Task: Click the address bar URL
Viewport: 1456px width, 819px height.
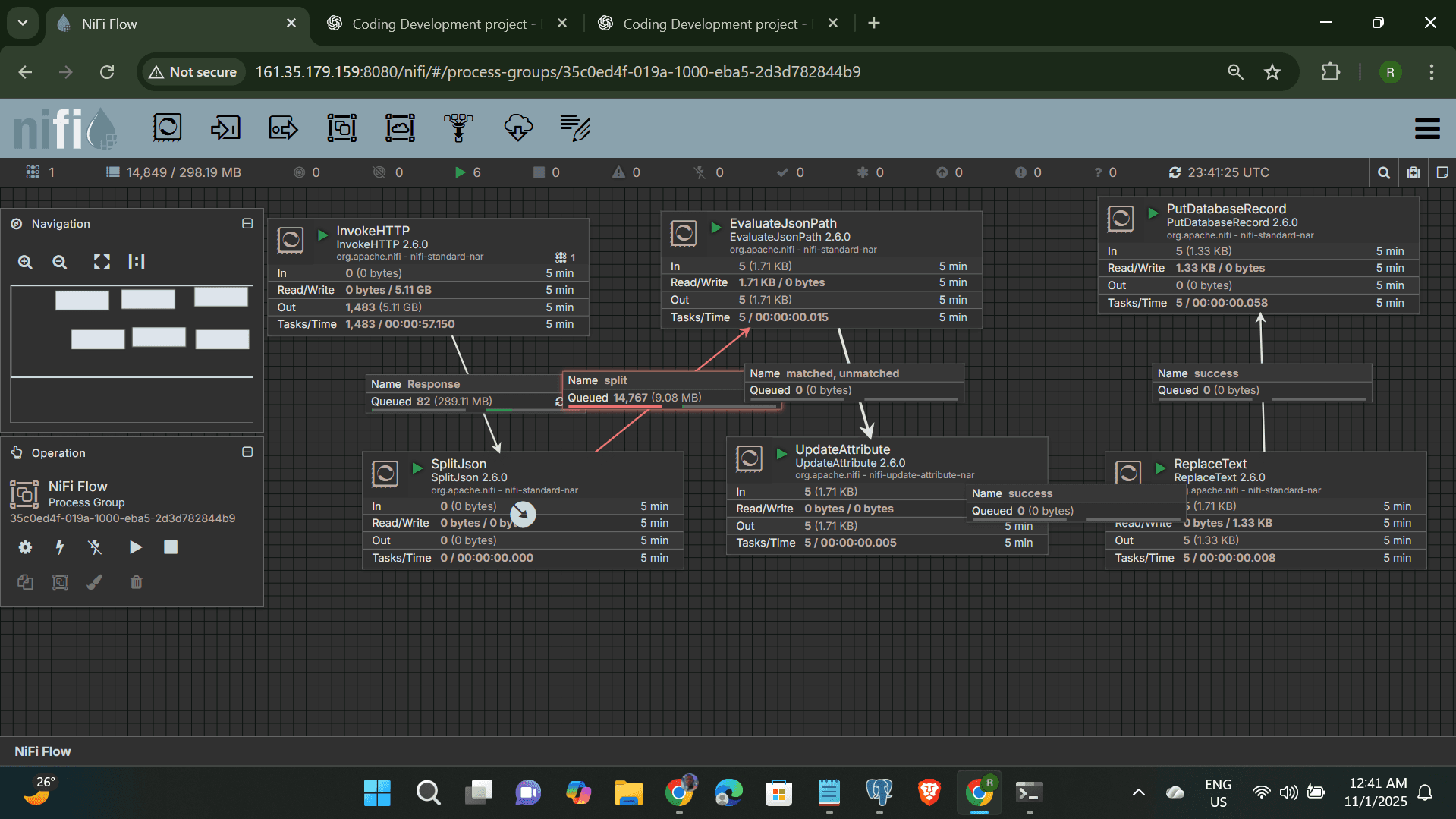Action: coord(558,72)
